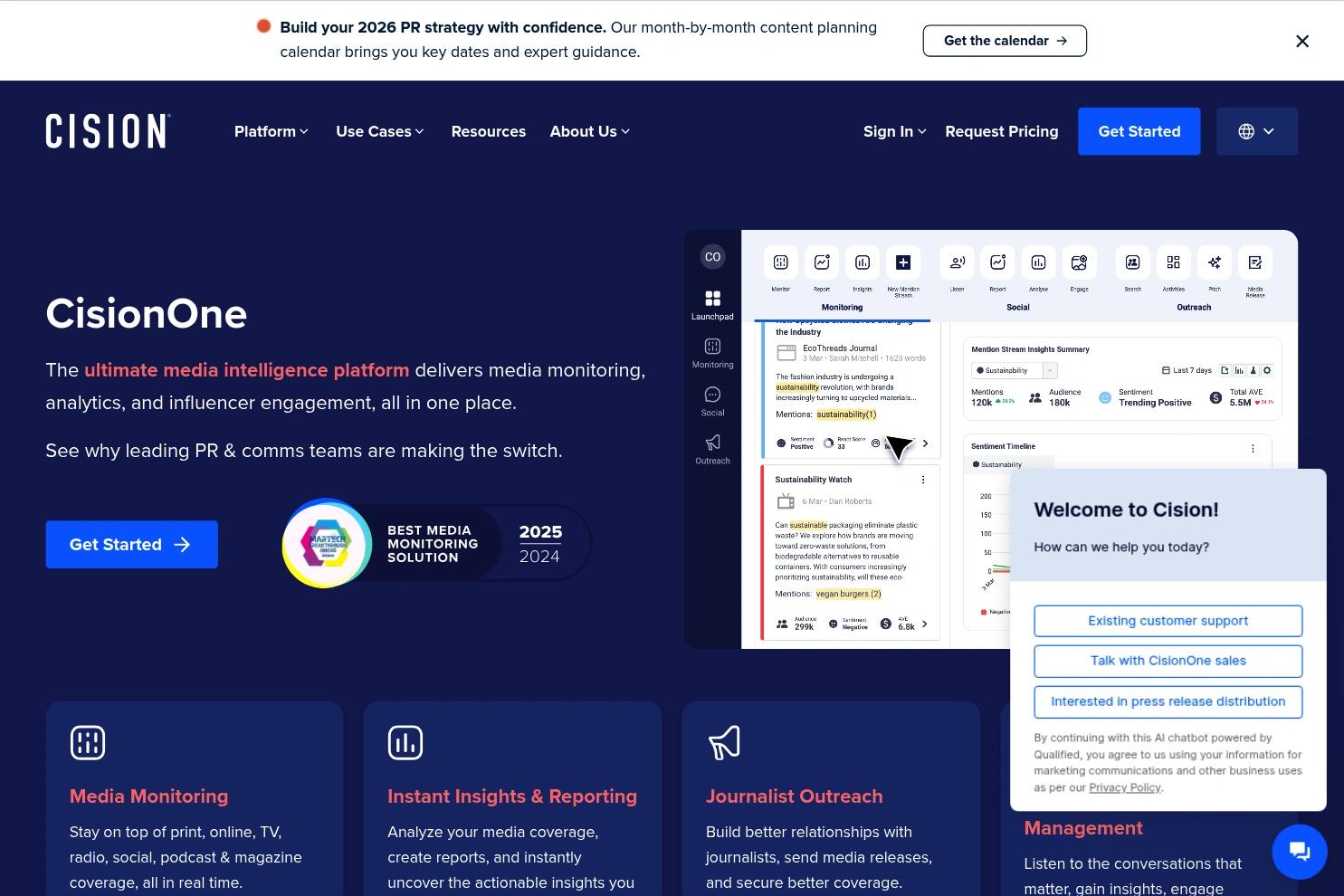1344x896 pixels.
Task: Select Launchpad in the product preview sidebar
Action: (x=712, y=305)
